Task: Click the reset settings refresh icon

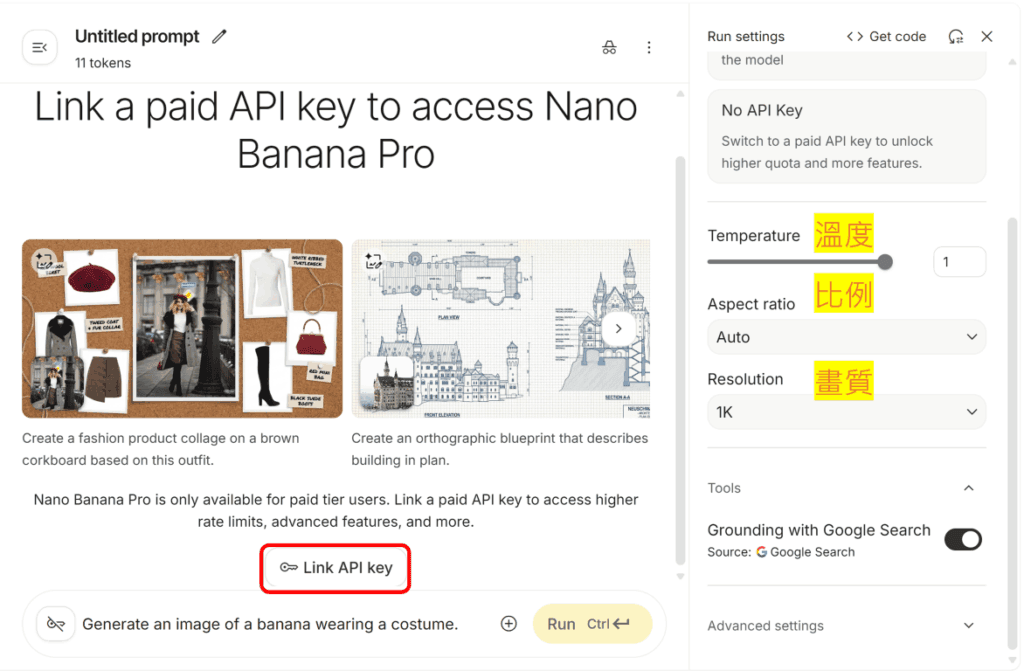Action: point(956,37)
